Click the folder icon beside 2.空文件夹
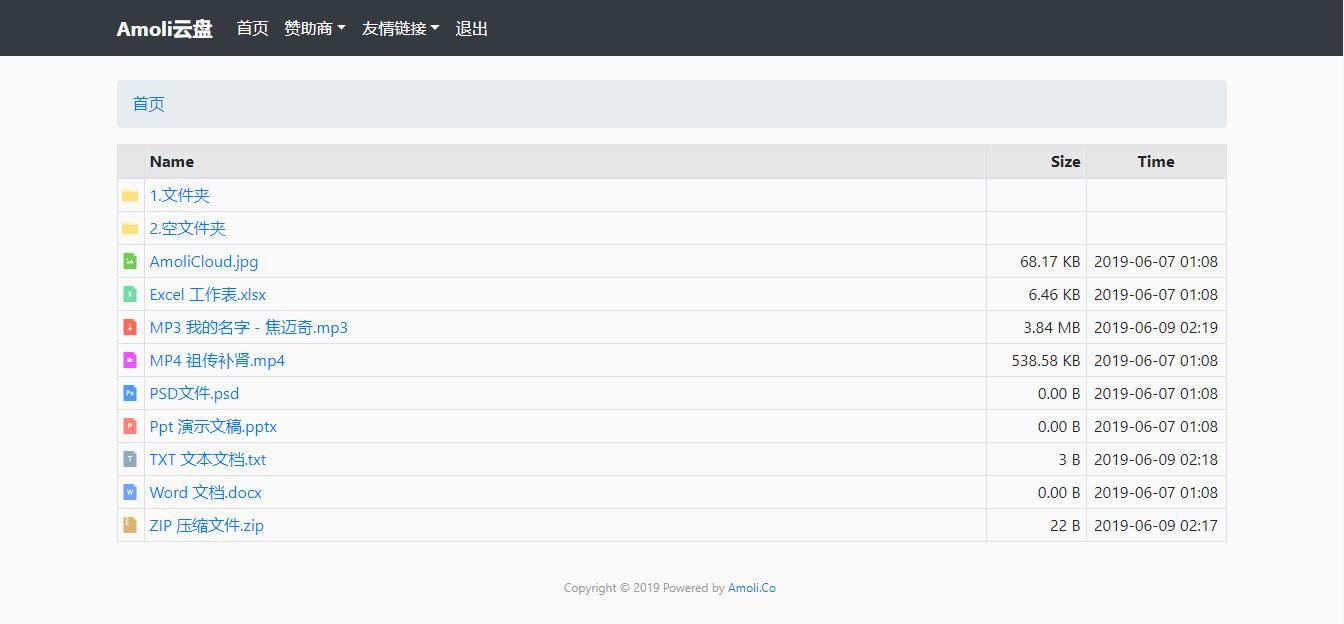 coord(130,229)
